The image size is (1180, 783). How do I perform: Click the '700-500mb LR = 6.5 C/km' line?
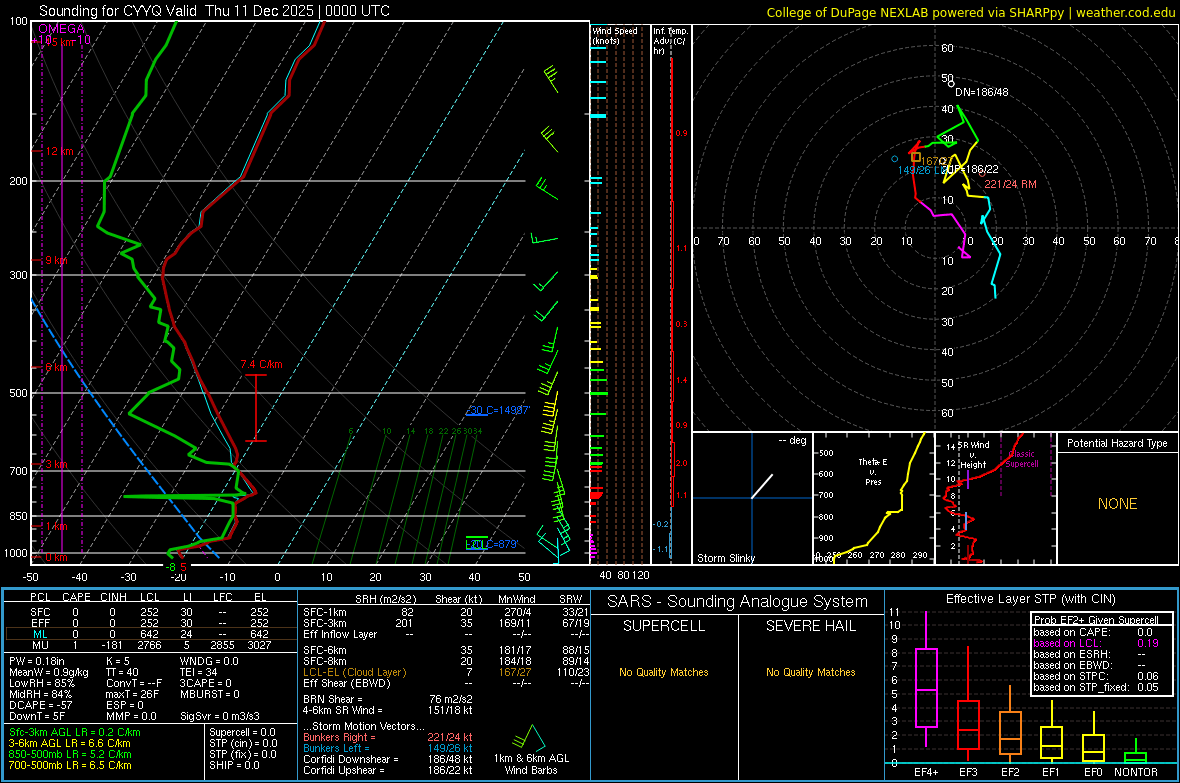(x=70, y=765)
